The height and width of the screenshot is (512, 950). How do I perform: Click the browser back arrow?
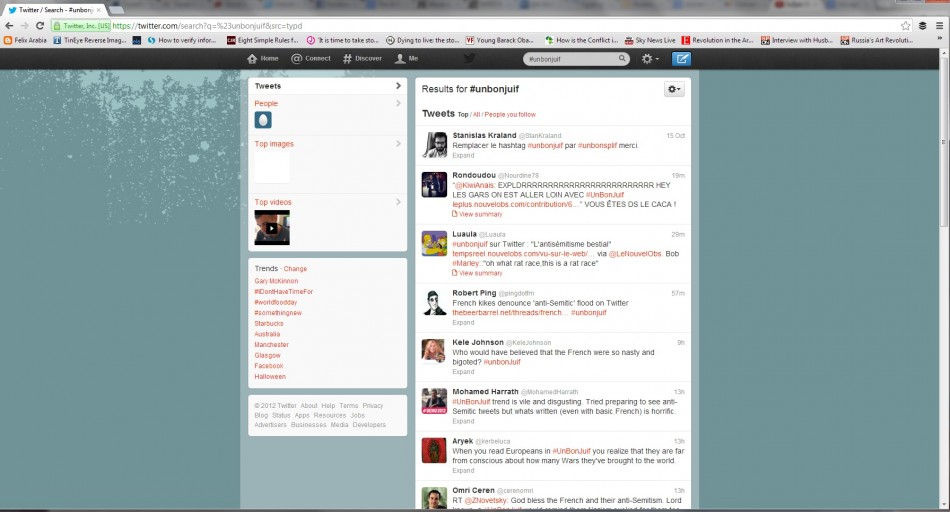click(x=9, y=25)
